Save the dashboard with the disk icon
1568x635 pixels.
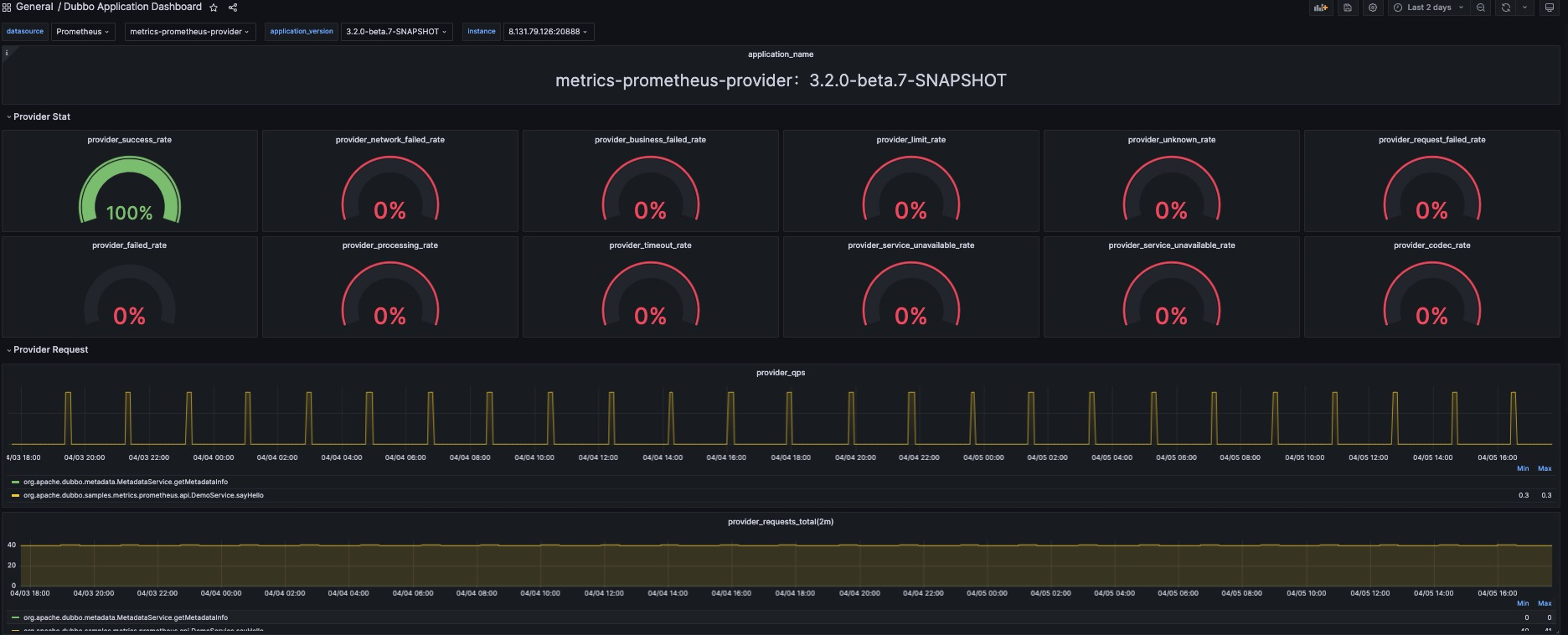point(1348,8)
